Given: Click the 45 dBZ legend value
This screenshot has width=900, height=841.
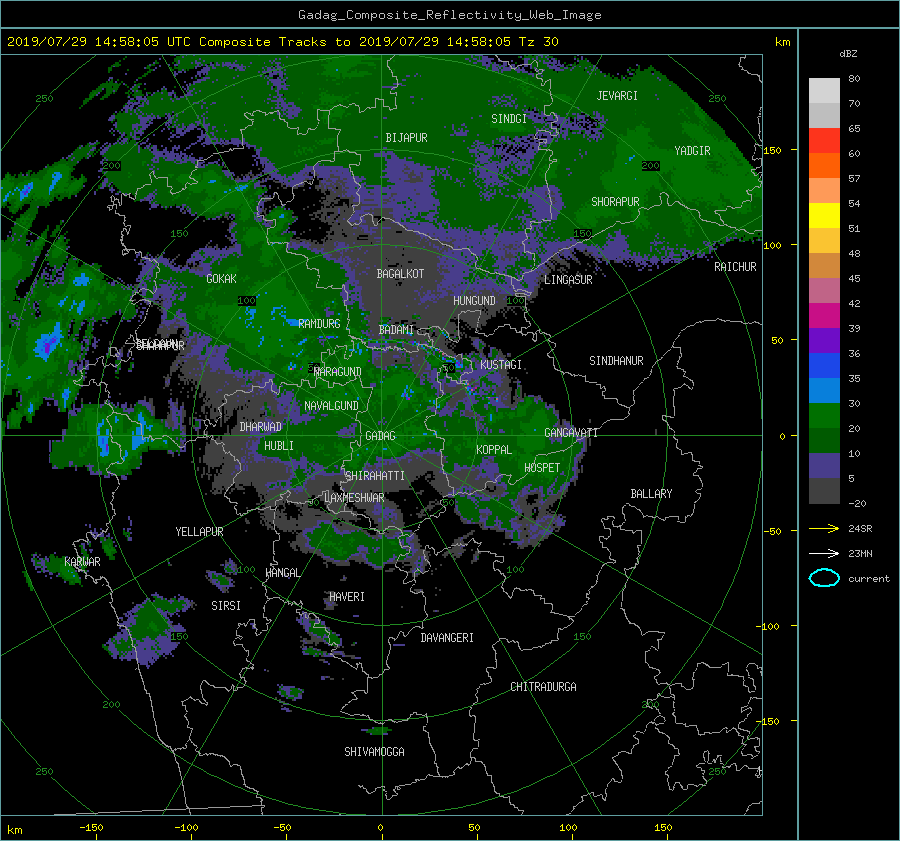Looking at the screenshot, I should 854,278.
